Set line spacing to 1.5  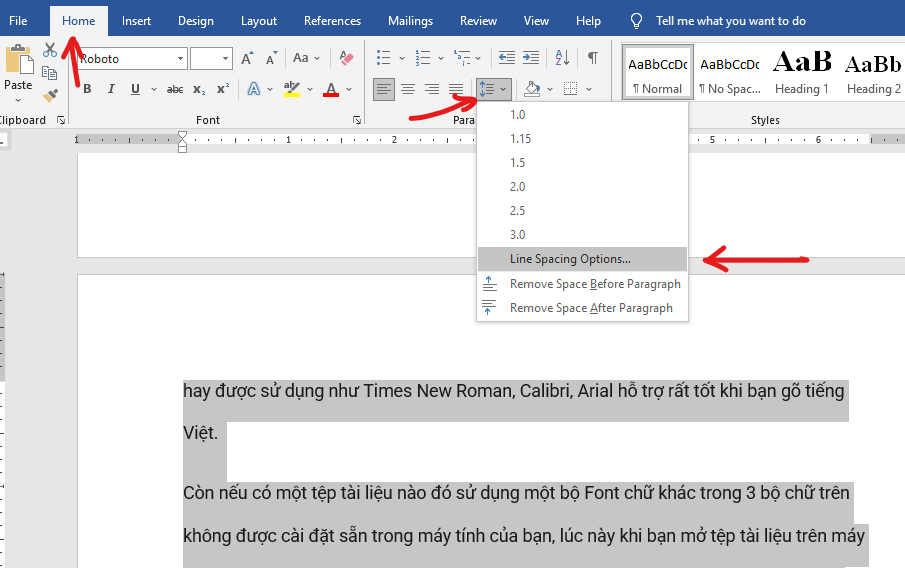pyautogui.click(x=582, y=163)
